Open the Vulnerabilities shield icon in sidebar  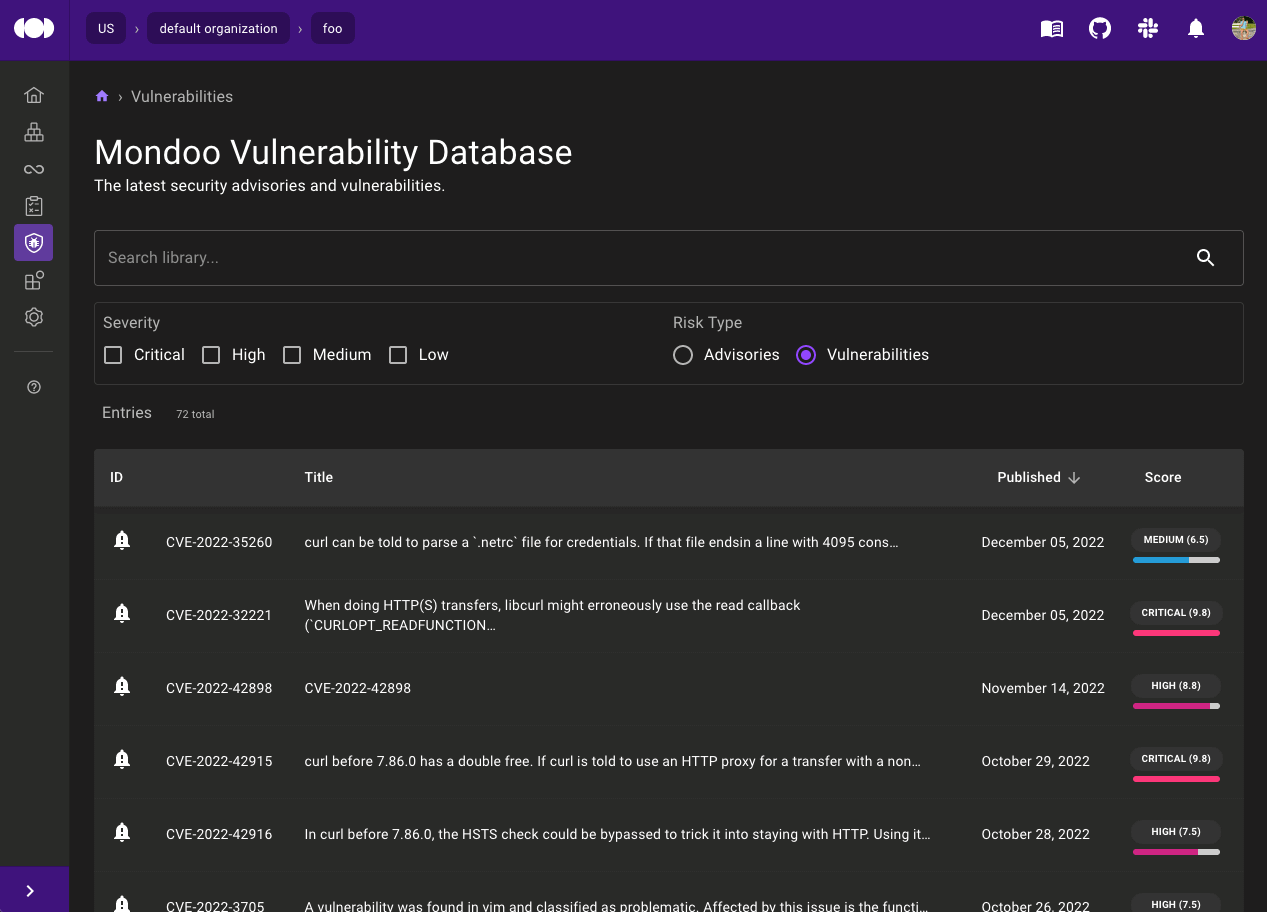coord(33,242)
